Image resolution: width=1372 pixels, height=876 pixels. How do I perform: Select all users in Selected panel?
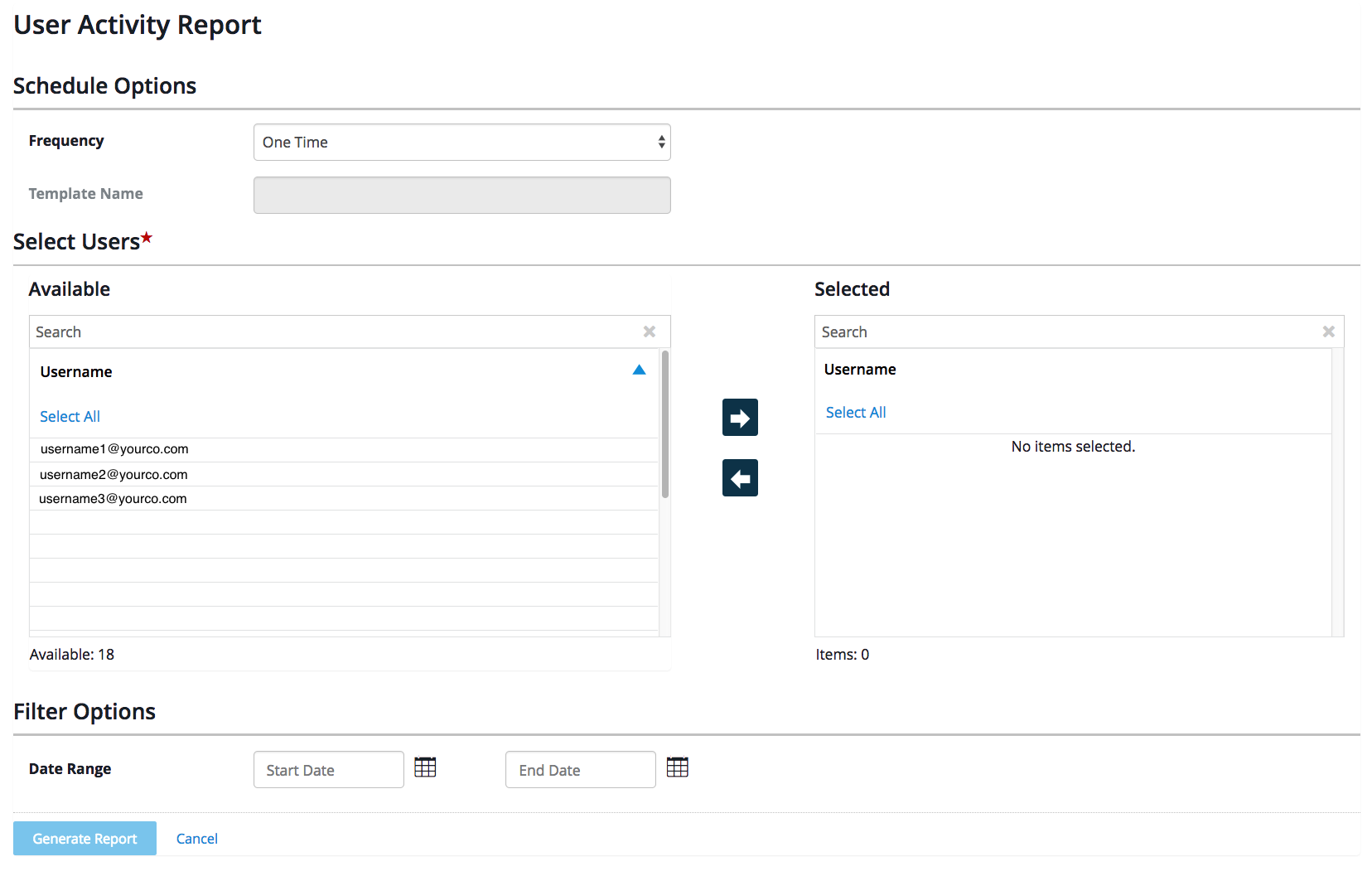(x=855, y=412)
